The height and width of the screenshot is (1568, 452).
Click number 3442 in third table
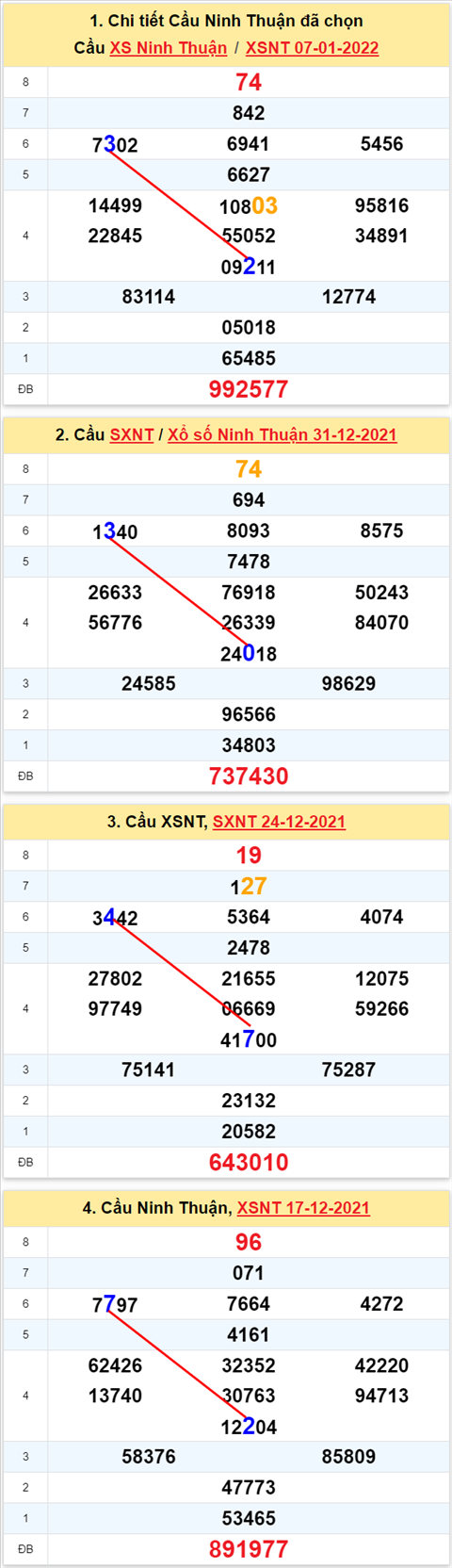click(115, 918)
